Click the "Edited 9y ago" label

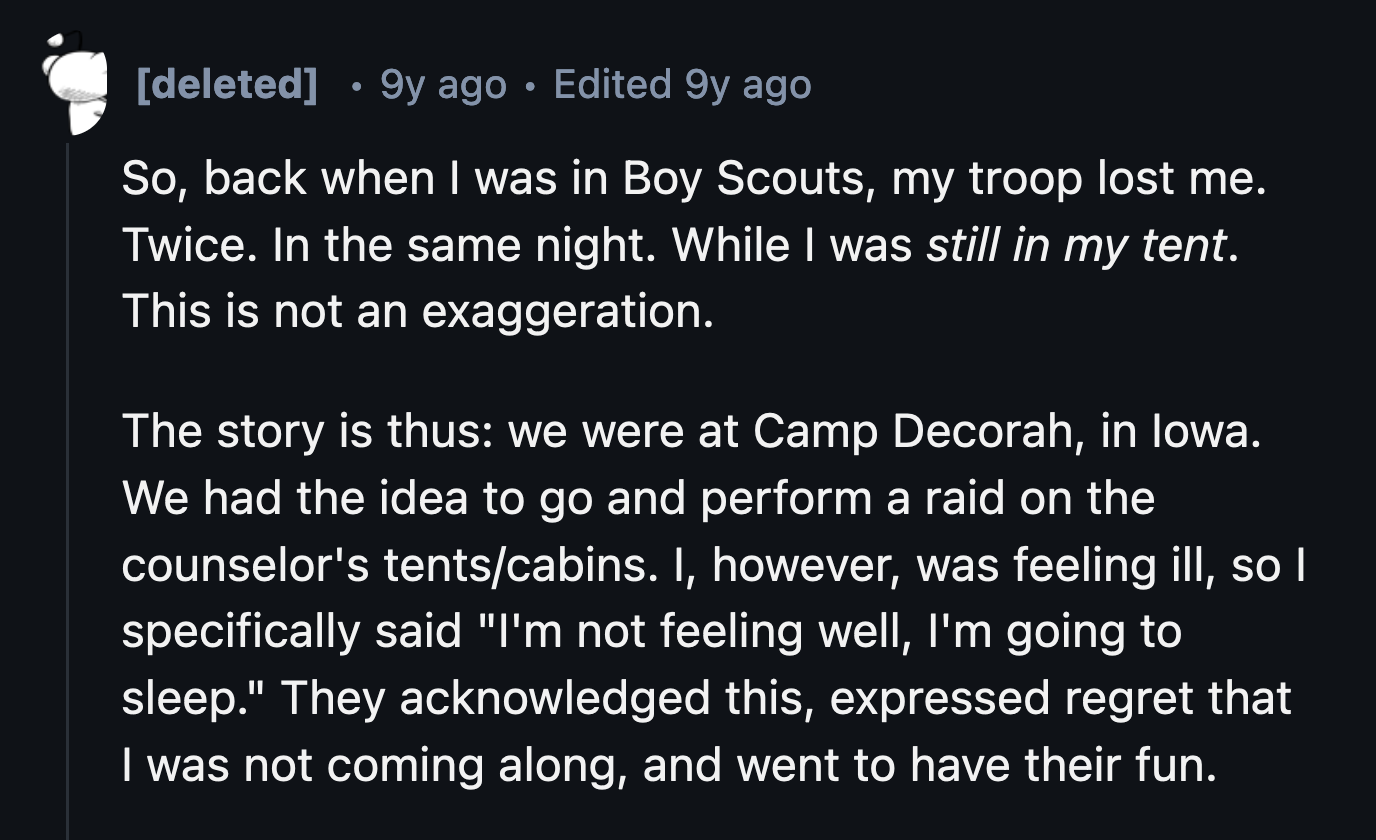(x=682, y=85)
